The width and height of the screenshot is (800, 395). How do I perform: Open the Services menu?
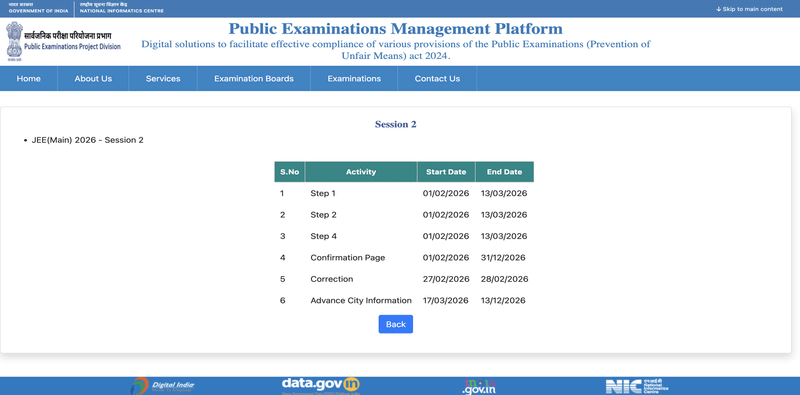pyautogui.click(x=163, y=79)
